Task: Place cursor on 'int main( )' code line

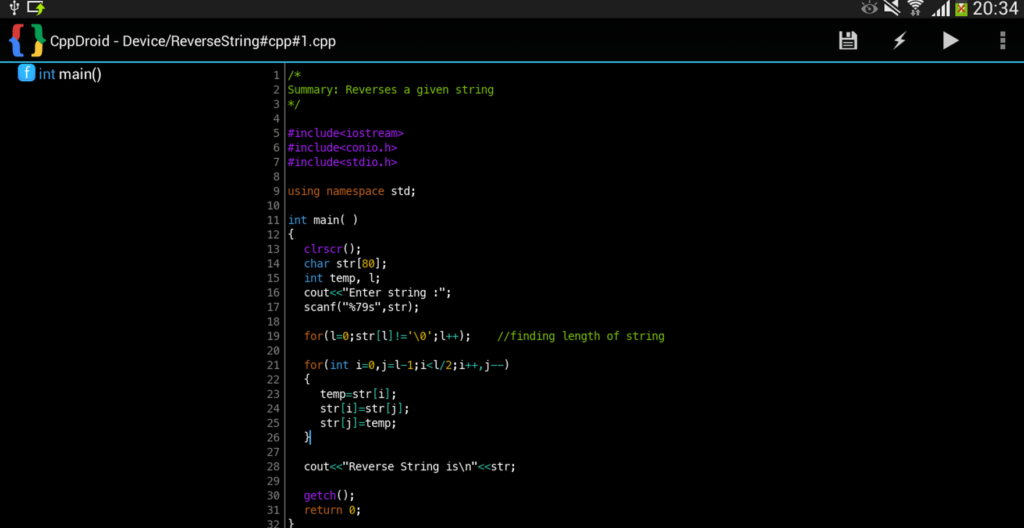Action: [323, 220]
